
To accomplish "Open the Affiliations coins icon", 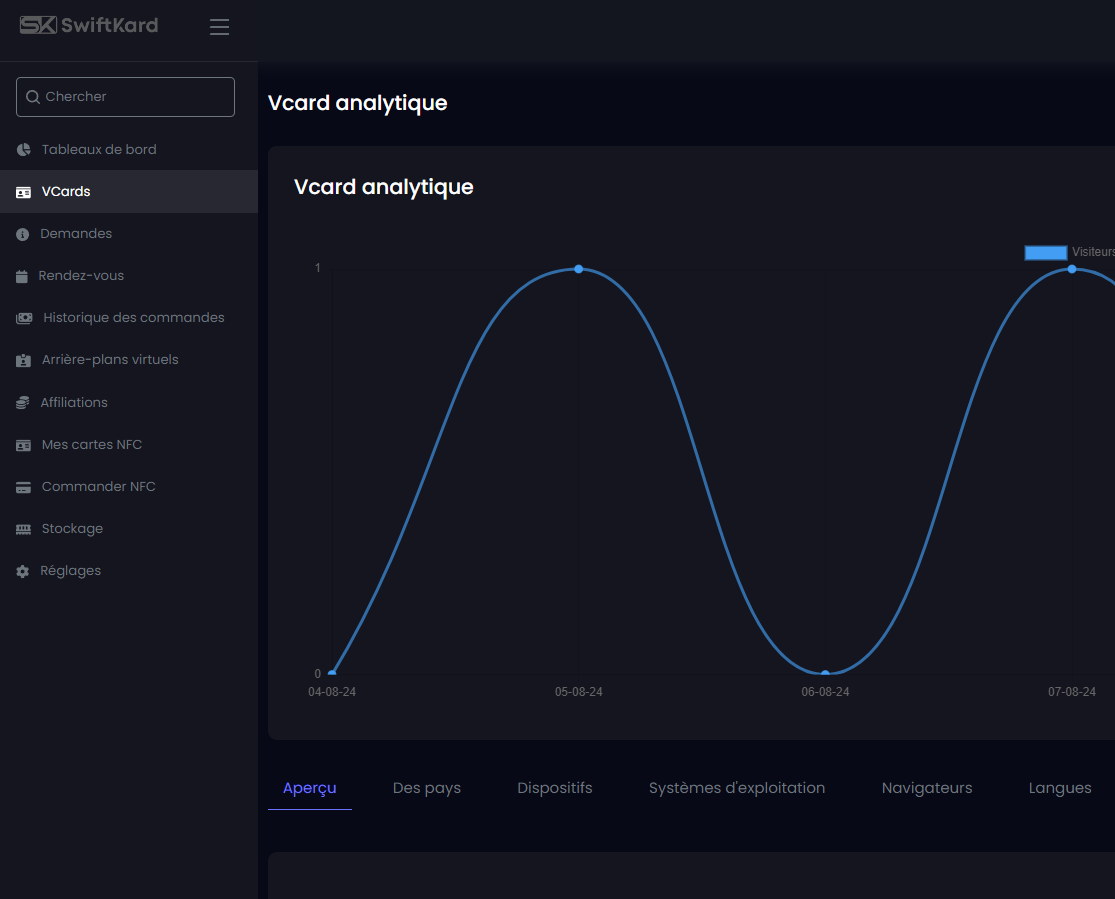I will click(x=23, y=403).
